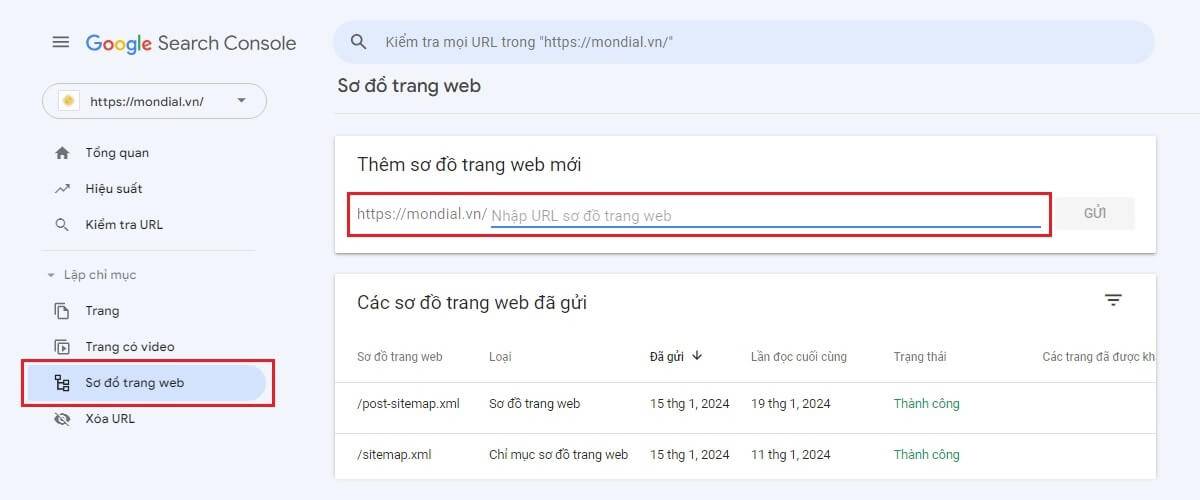The width and height of the screenshot is (1200, 500).
Task: Open the hamburger main menu
Action: click(x=61, y=42)
